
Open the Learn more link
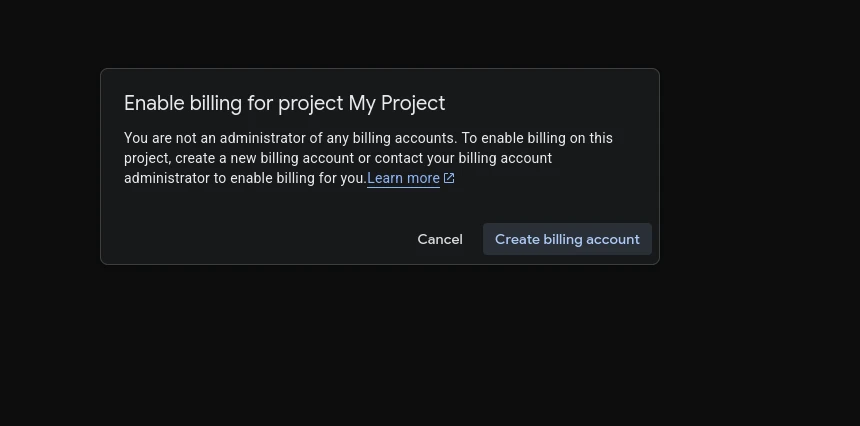point(403,178)
